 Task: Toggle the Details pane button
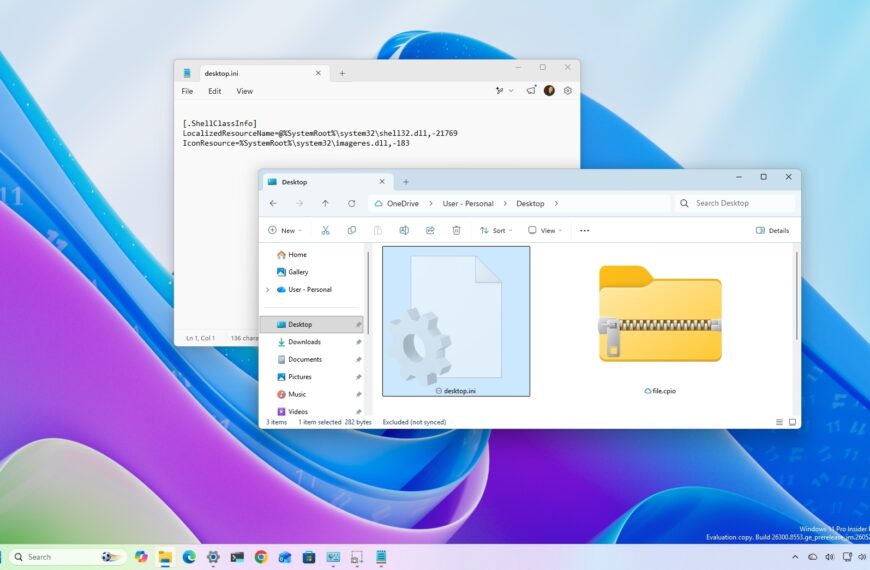(x=772, y=230)
